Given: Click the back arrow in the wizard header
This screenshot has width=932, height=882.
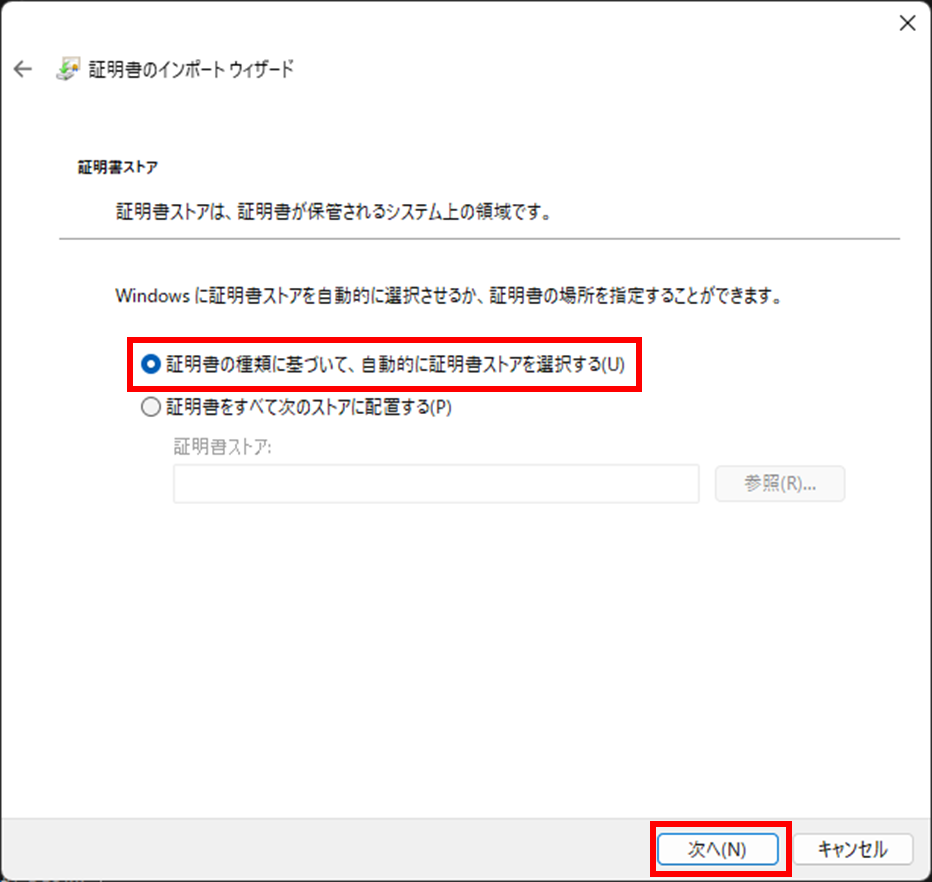Looking at the screenshot, I should pyautogui.click(x=23, y=69).
